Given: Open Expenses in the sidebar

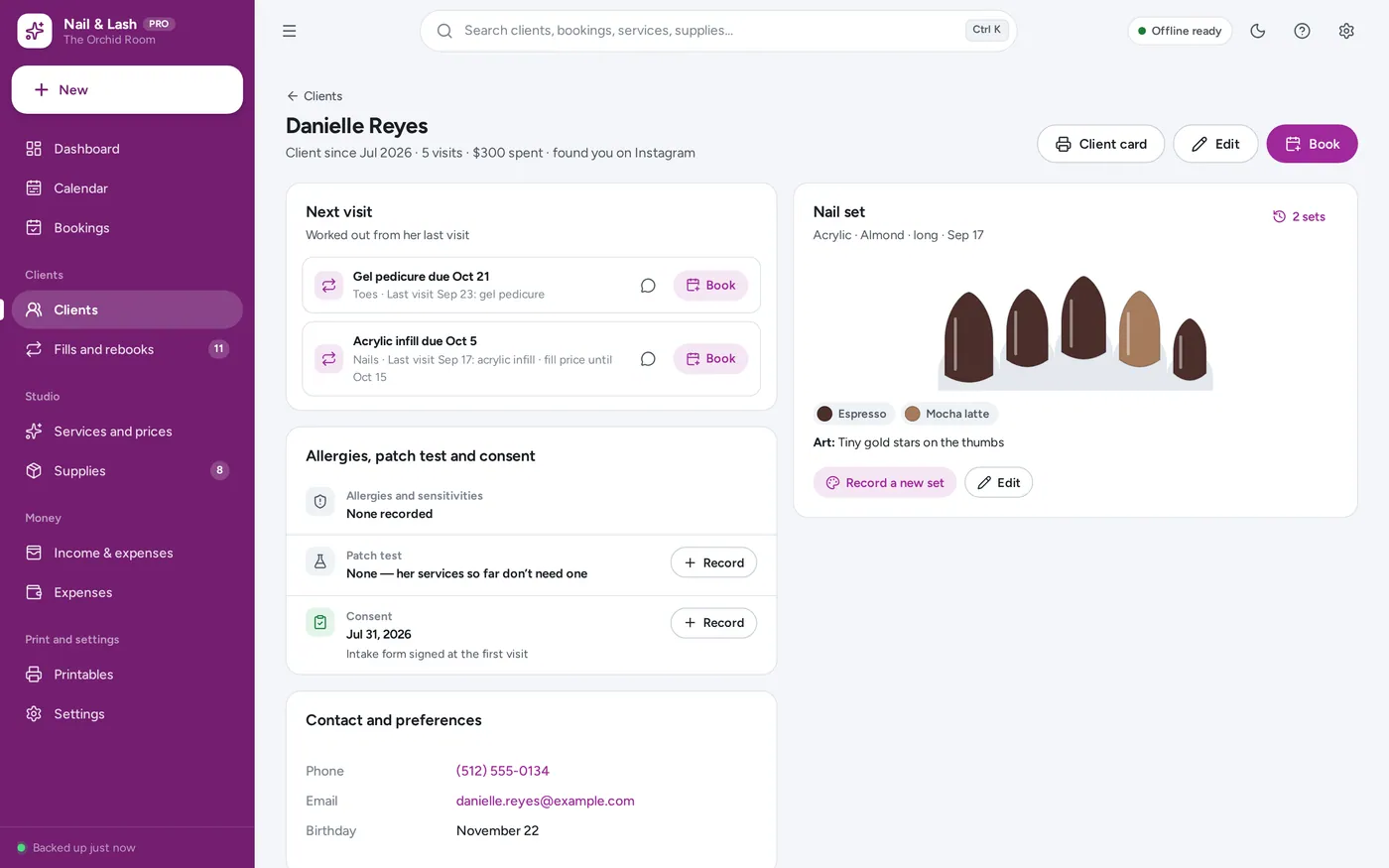Looking at the screenshot, I should pos(127,593).
